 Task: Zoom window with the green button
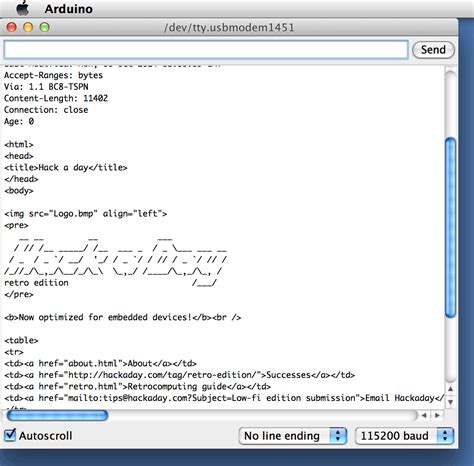tap(44, 27)
